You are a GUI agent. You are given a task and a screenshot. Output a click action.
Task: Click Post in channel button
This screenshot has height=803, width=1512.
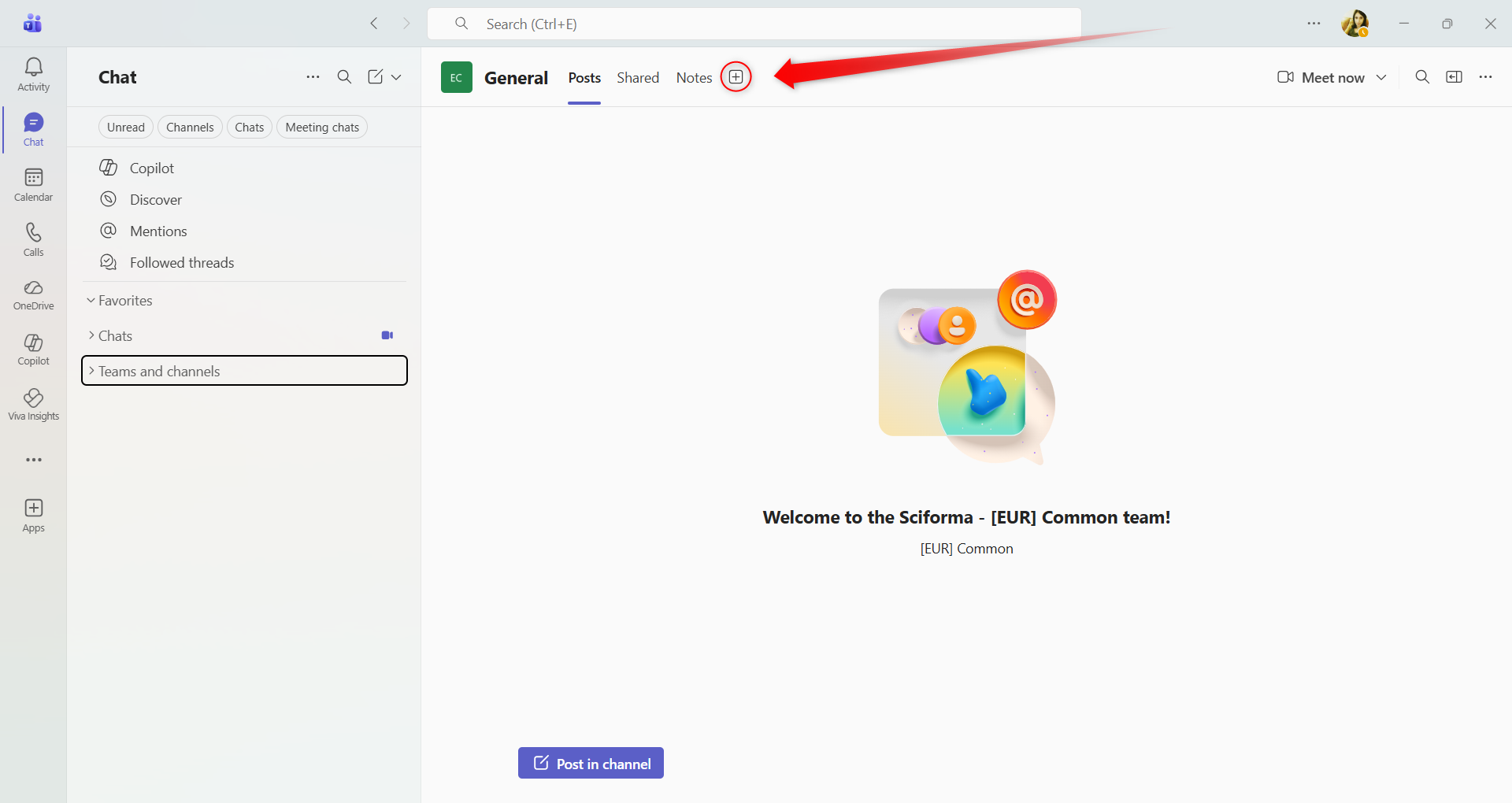pyautogui.click(x=591, y=763)
